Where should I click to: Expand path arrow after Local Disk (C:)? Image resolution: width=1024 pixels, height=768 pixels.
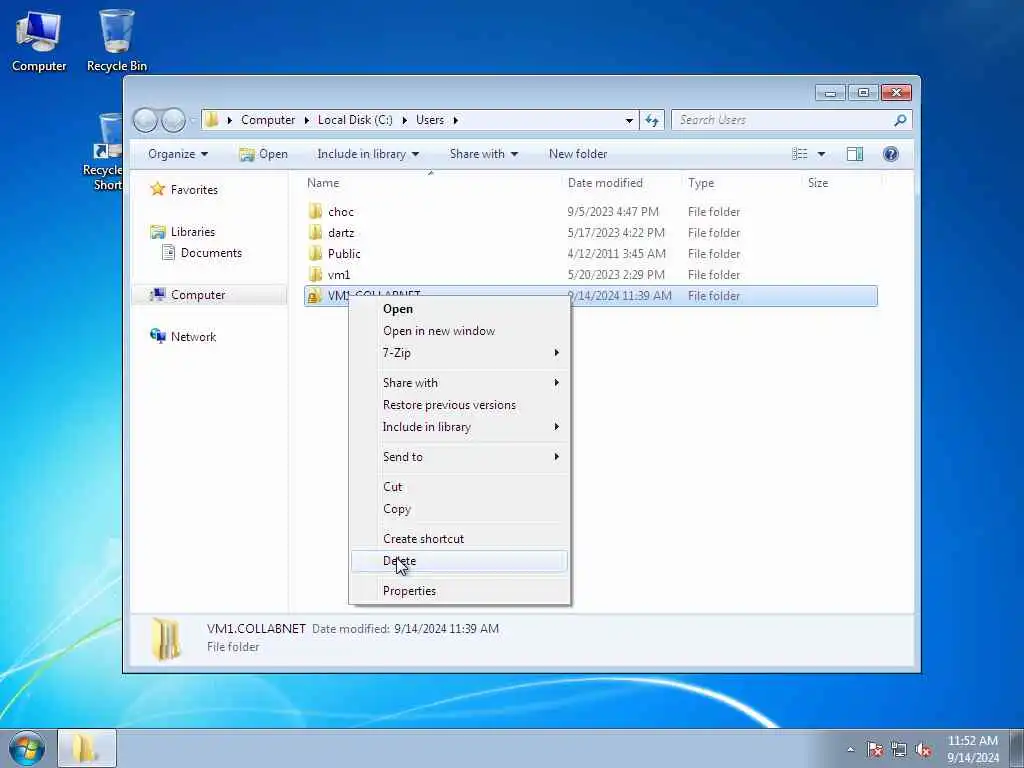pyautogui.click(x=404, y=120)
